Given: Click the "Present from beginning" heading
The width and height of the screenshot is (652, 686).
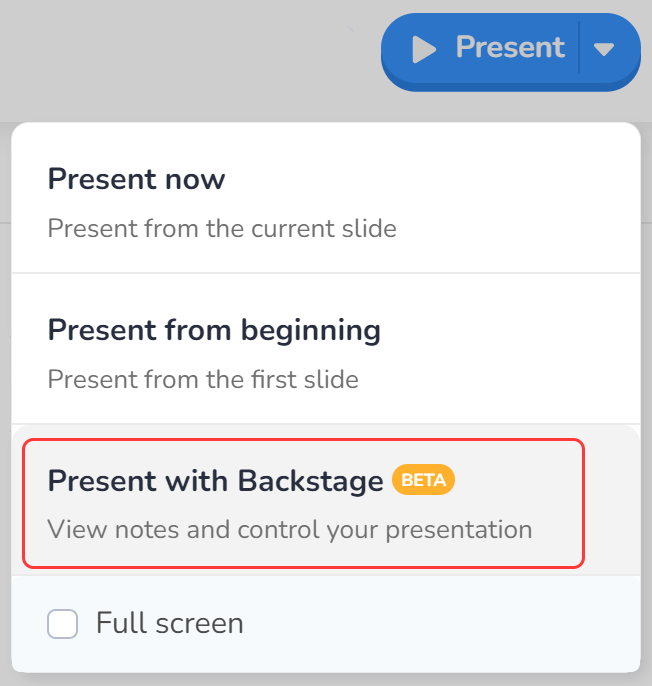Looking at the screenshot, I should (x=214, y=330).
